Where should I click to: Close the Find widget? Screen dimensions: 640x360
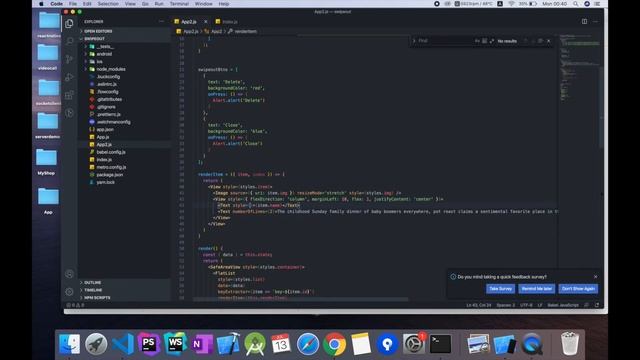[x=549, y=41]
